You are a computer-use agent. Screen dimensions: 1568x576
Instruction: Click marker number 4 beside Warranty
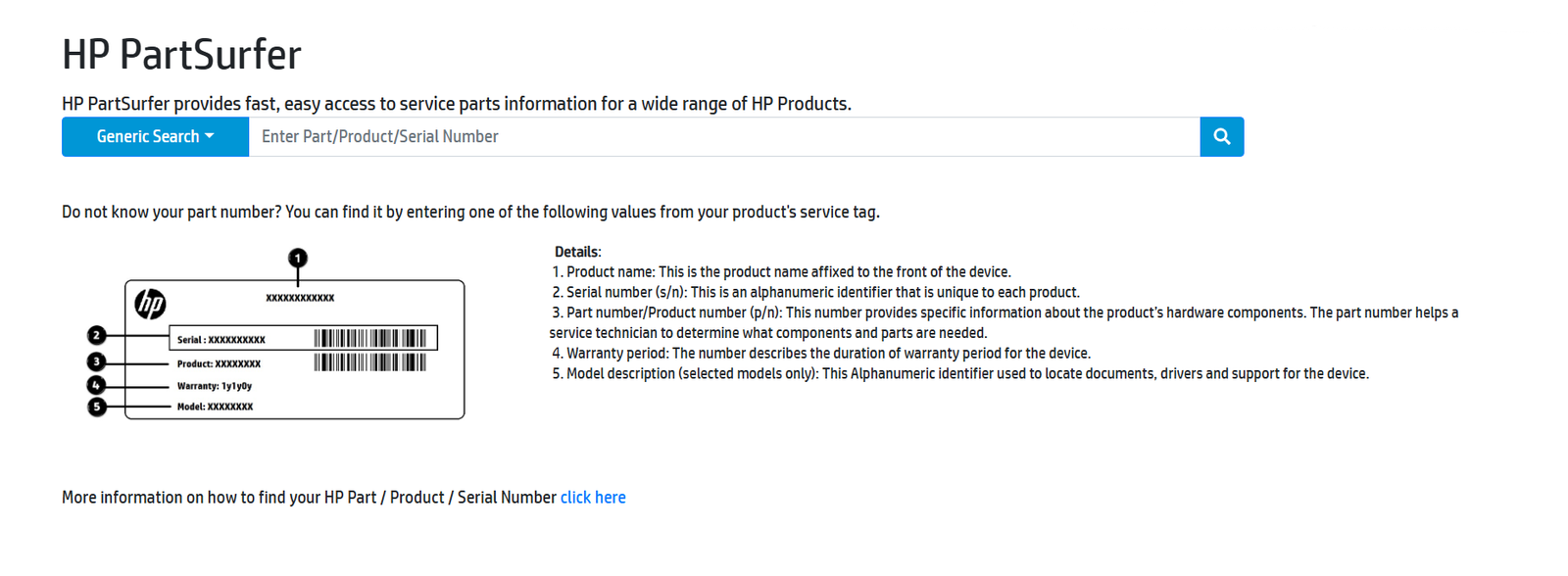tap(96, 385)
